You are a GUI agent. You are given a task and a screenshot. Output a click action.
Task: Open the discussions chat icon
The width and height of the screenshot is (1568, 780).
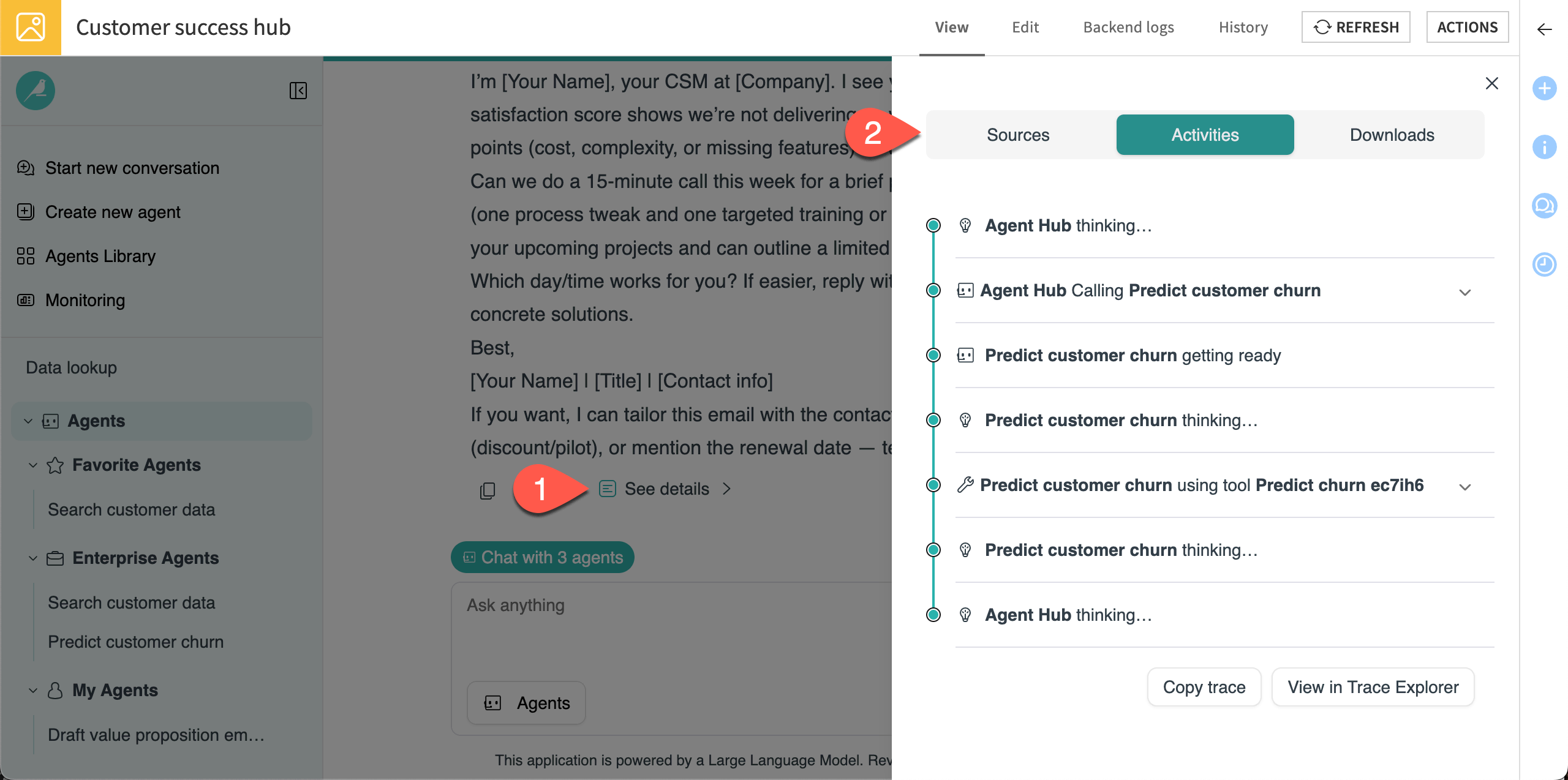click(x=1544, y=206)
